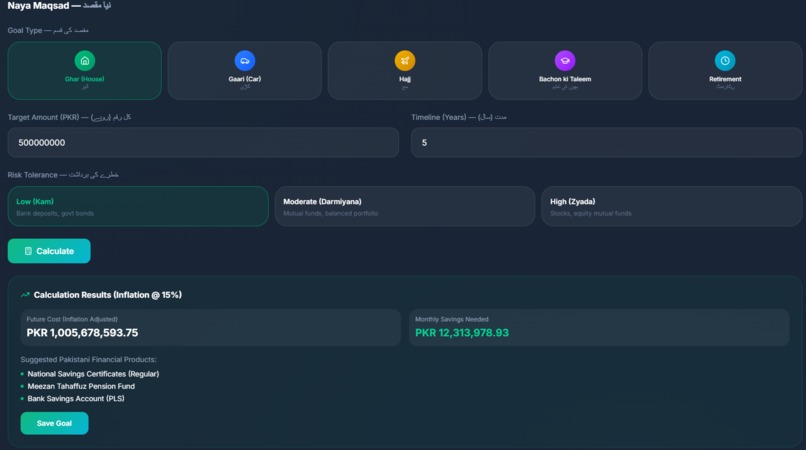Pick the orange Hajj airplane icon

click(x=405, y=61)
